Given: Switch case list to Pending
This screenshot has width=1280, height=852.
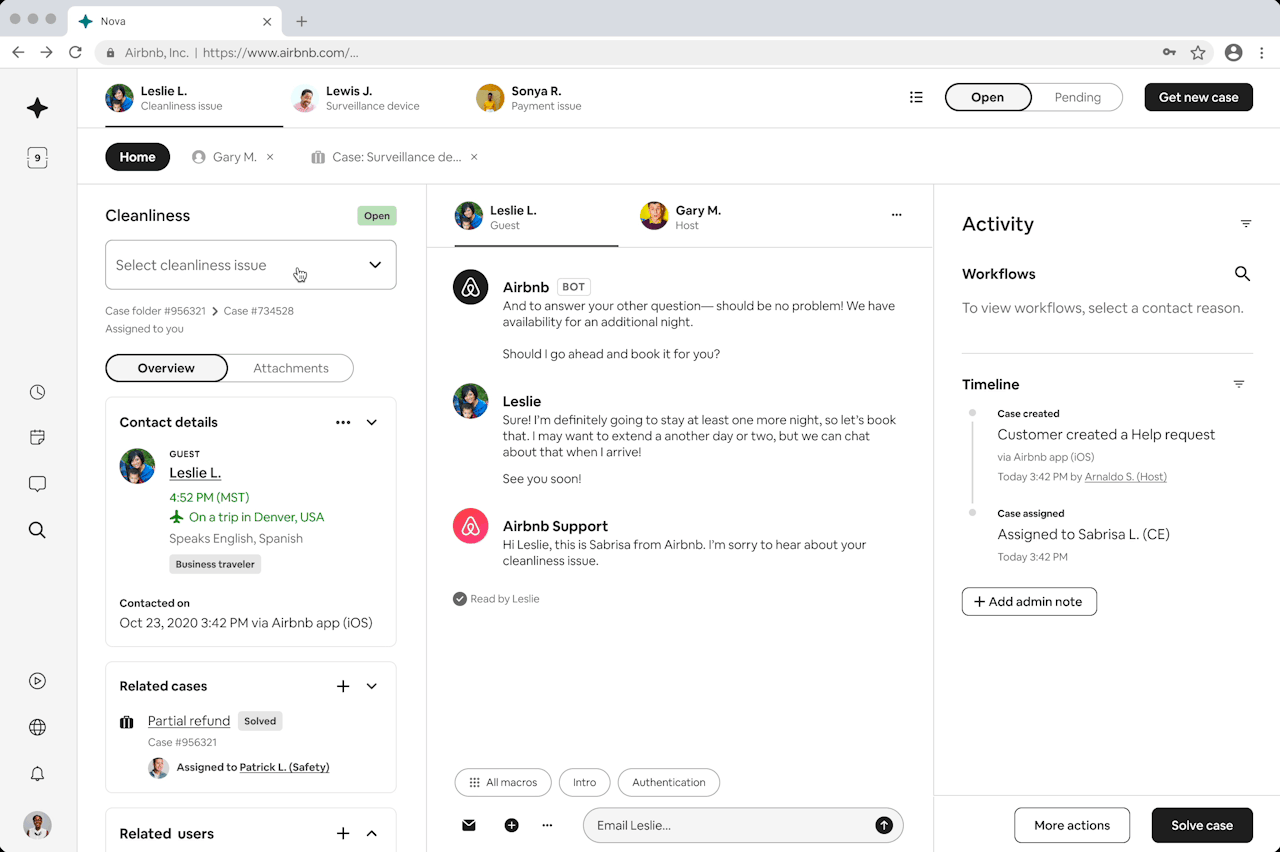Looking at the screenshot, I should pyautogui.click(x=1077, y=97).
